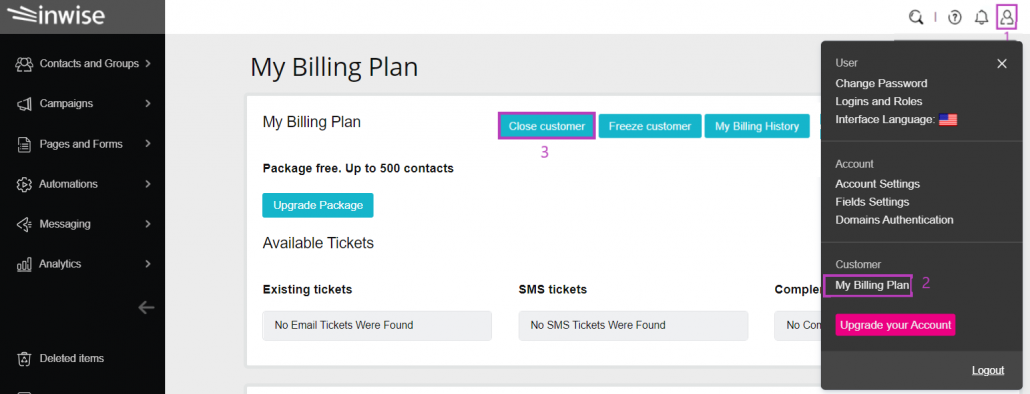Click the pink Upgrade your Account button
Screen dimensions: 1030x394
click(x=895, y=325)
